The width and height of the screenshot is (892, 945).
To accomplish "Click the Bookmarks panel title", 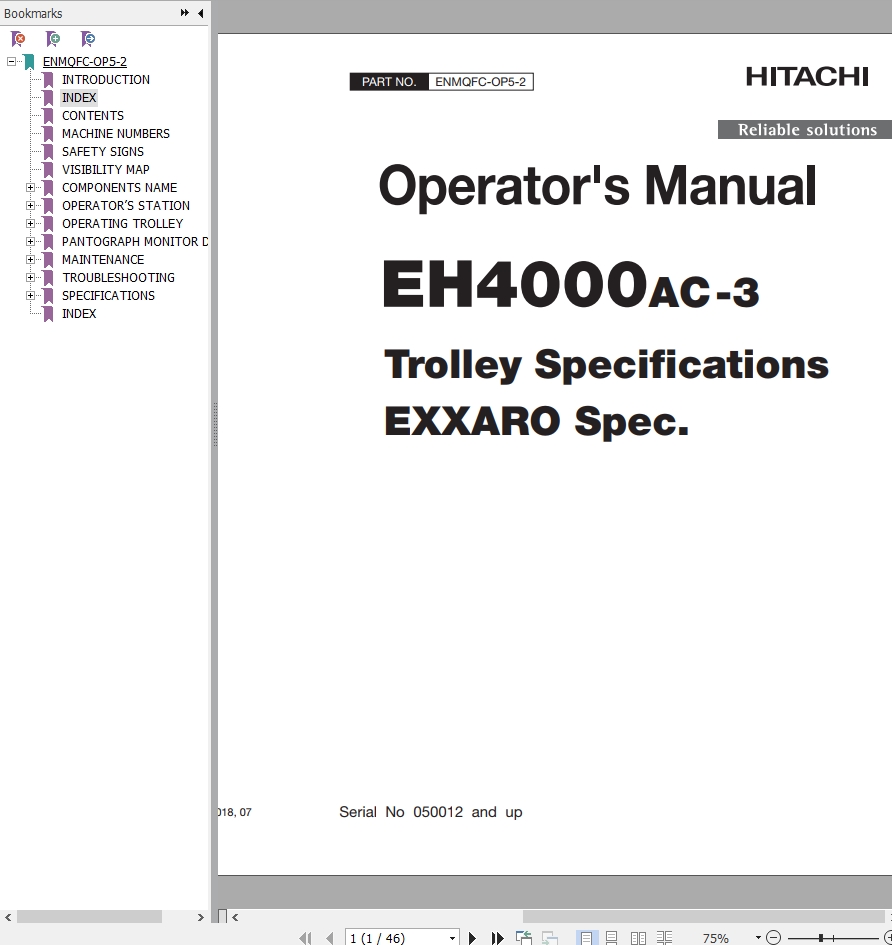I will click(x=33, y=13).
